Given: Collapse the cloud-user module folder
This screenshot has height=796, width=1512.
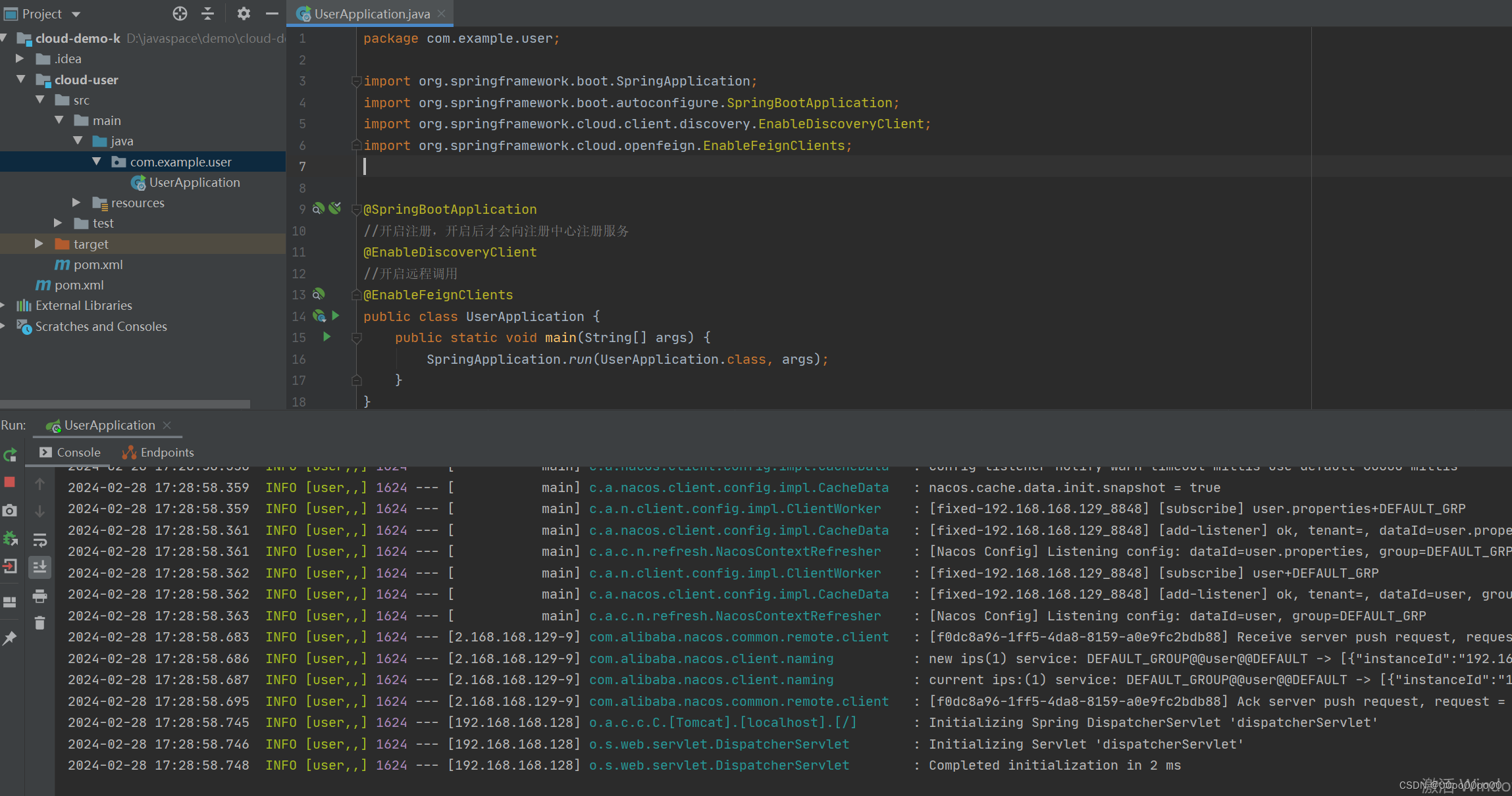Looking at the screenshot, I should click(x=21, y=80).
